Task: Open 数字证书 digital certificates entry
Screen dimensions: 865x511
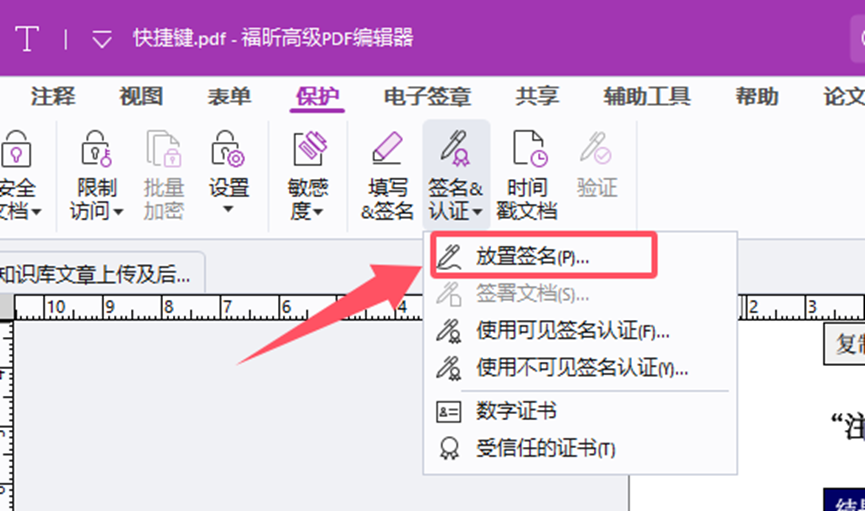Action: coord(515,411)
